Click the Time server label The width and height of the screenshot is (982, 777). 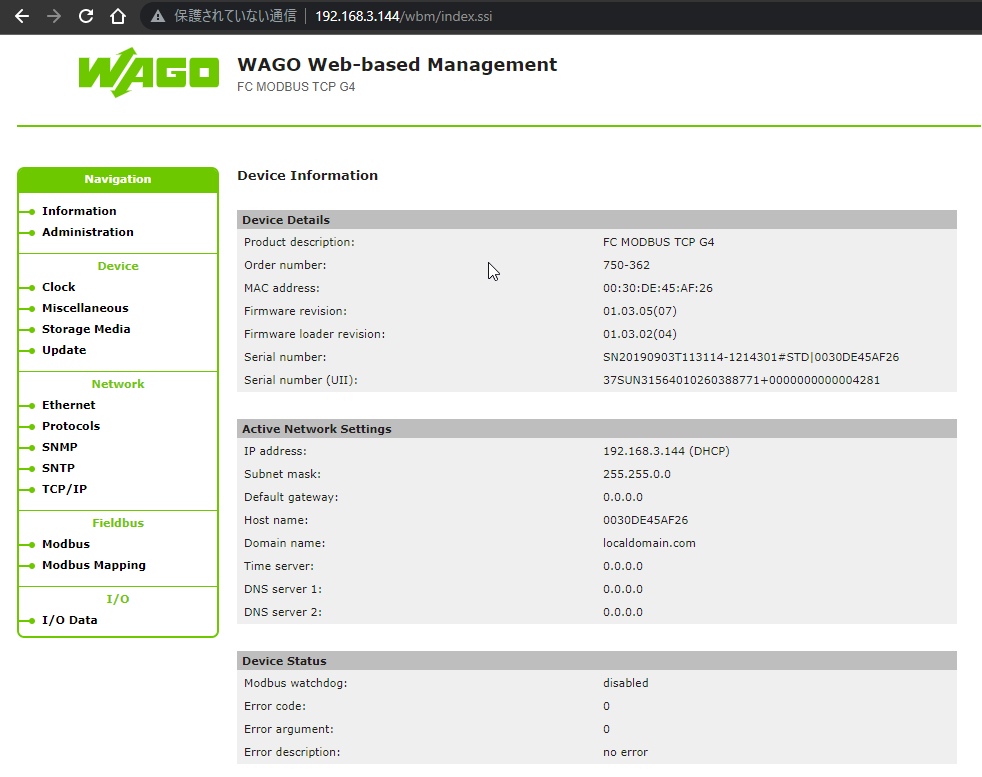point(279,566)
